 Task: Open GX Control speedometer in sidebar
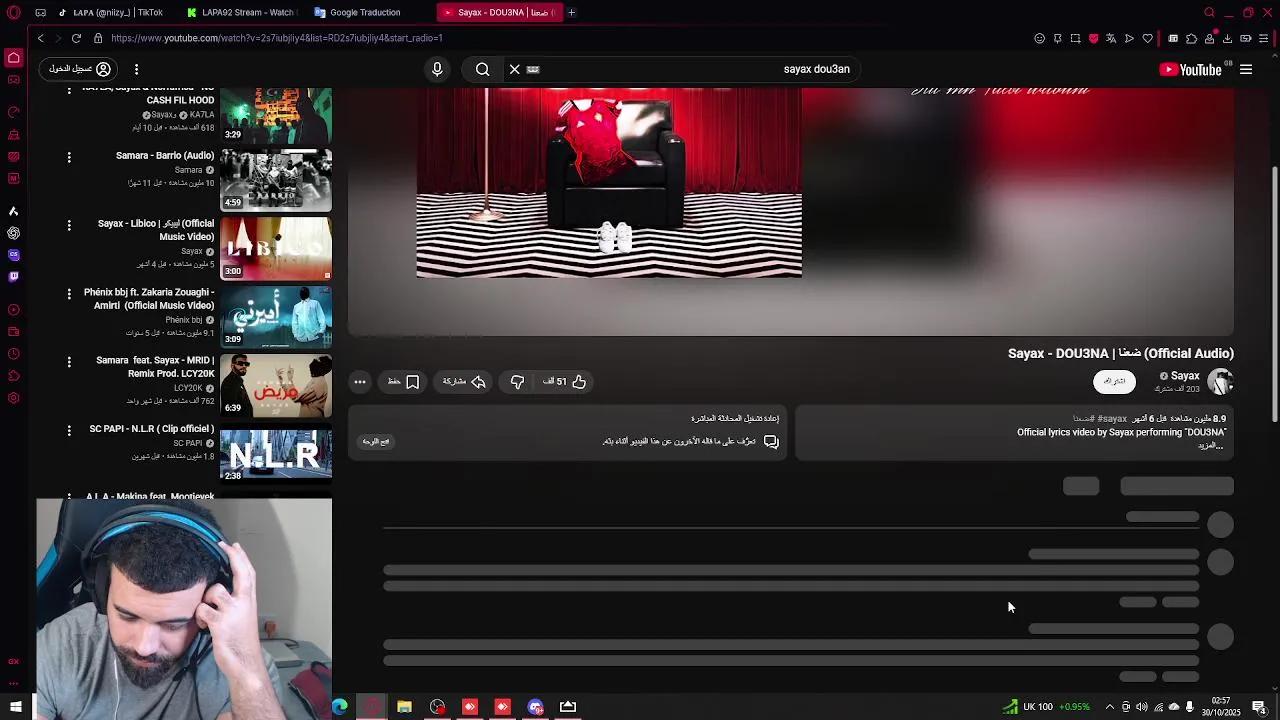click(x=13, y=112)
